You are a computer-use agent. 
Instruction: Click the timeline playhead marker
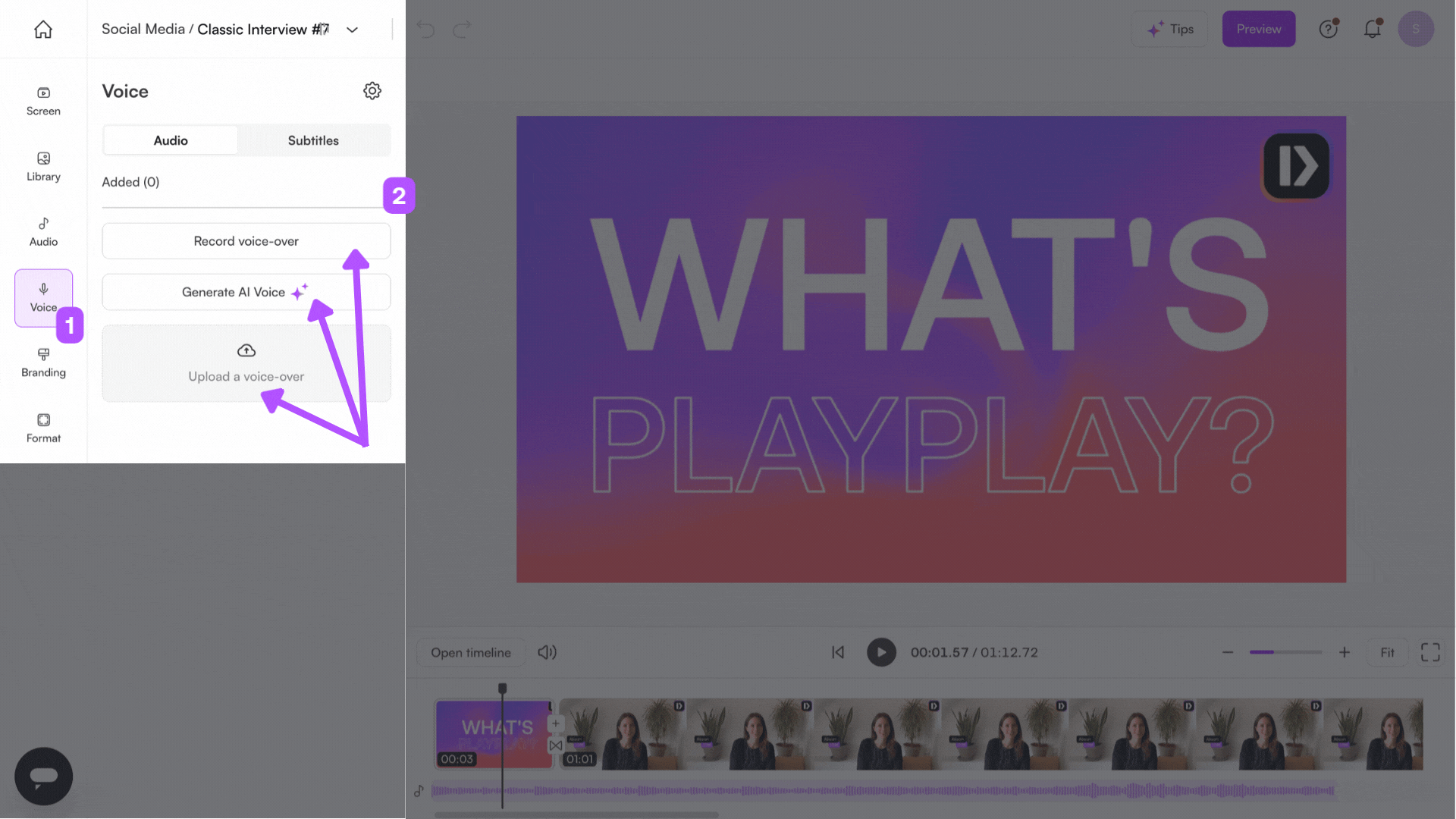coord(502,689)
